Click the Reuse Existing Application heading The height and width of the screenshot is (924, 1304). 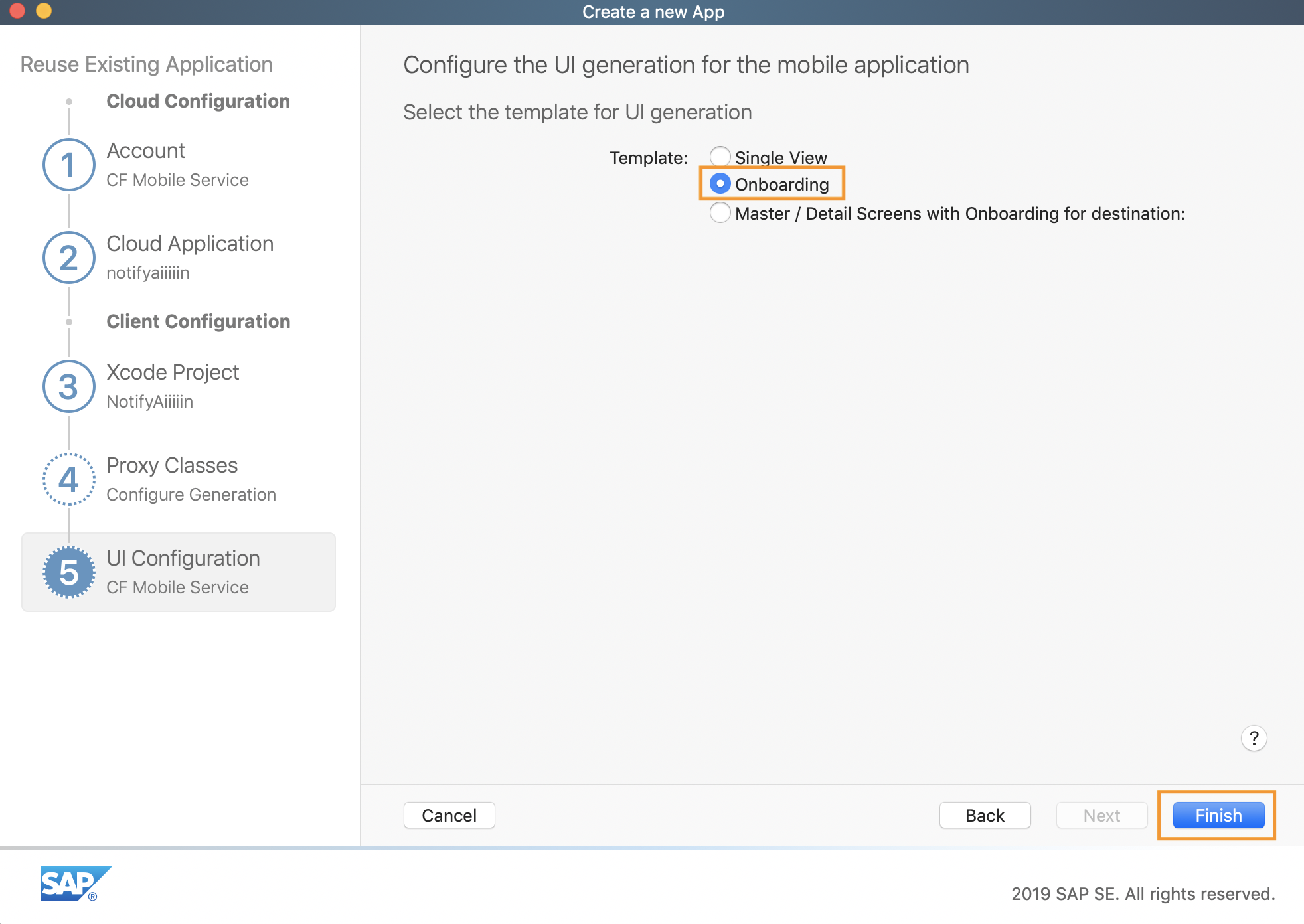tap(147, 64)
